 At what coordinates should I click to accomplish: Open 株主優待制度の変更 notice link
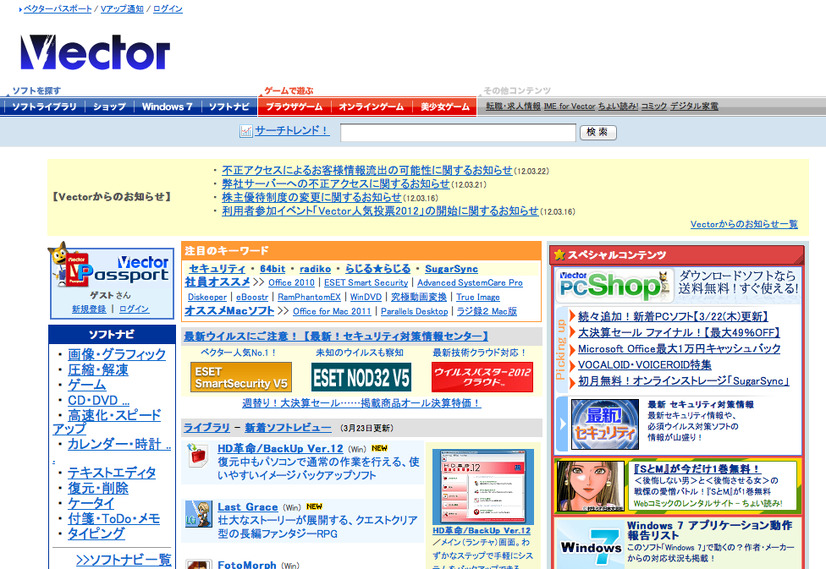tap(311, 197)
